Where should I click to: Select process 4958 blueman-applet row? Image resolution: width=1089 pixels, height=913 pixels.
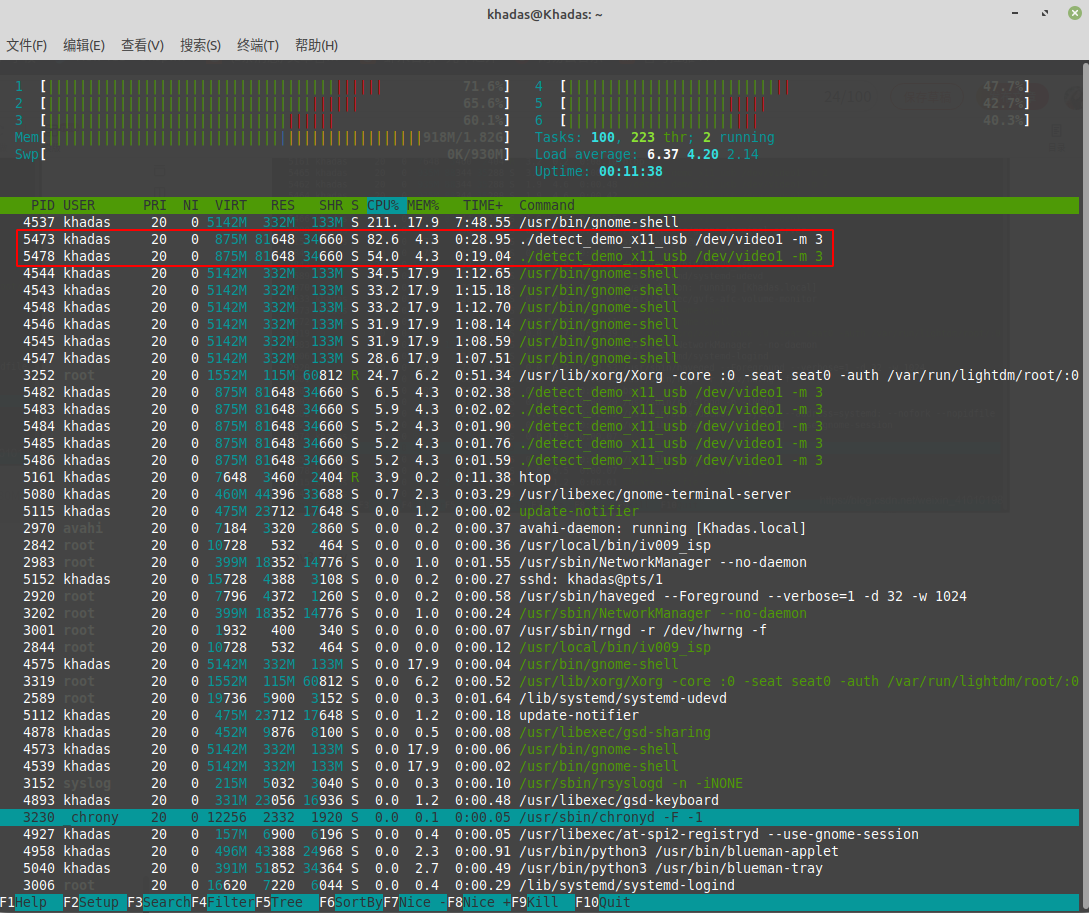pos(540,852)
